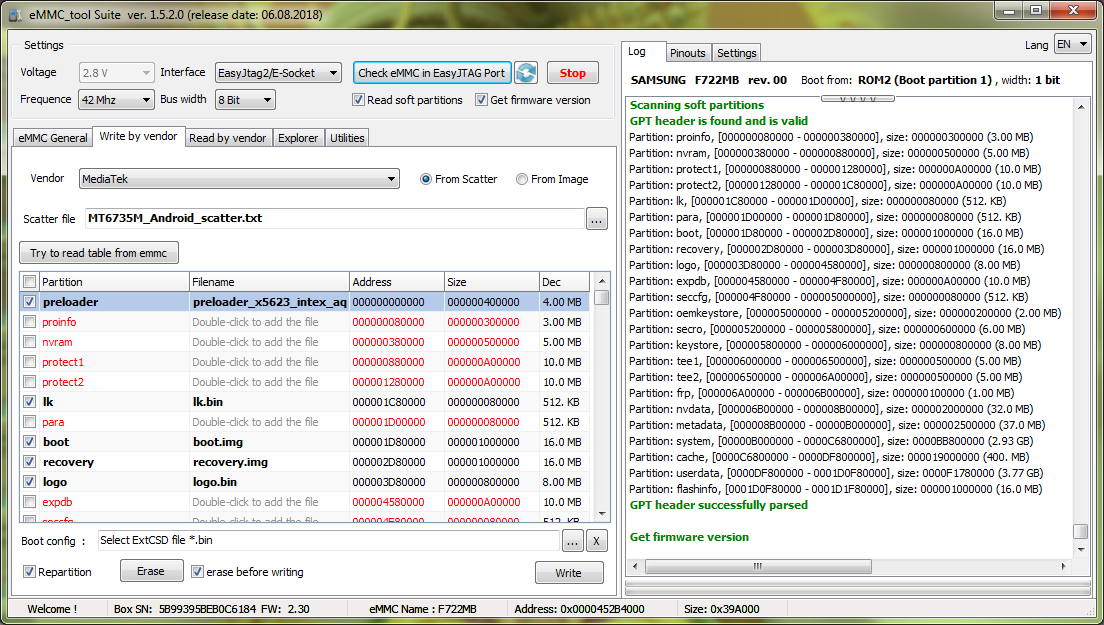Click the Partition column header
This screenshot has height=625, width=1104.
pyautogui.click(x=114, y=282)
